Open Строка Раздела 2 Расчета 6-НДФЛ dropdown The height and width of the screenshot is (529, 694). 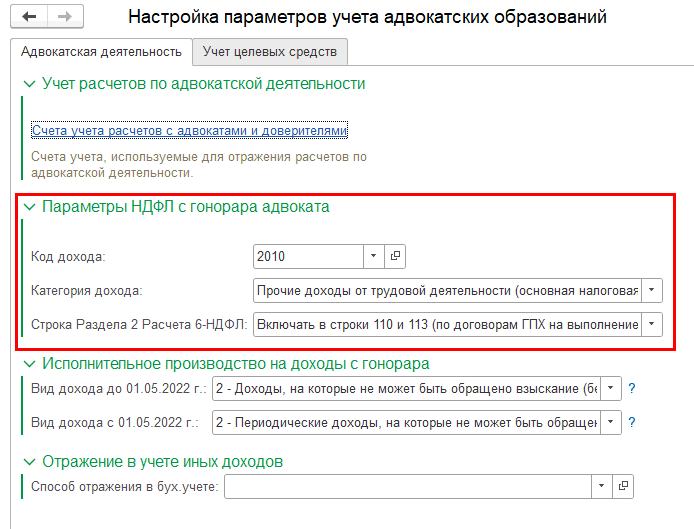[652, 323]
